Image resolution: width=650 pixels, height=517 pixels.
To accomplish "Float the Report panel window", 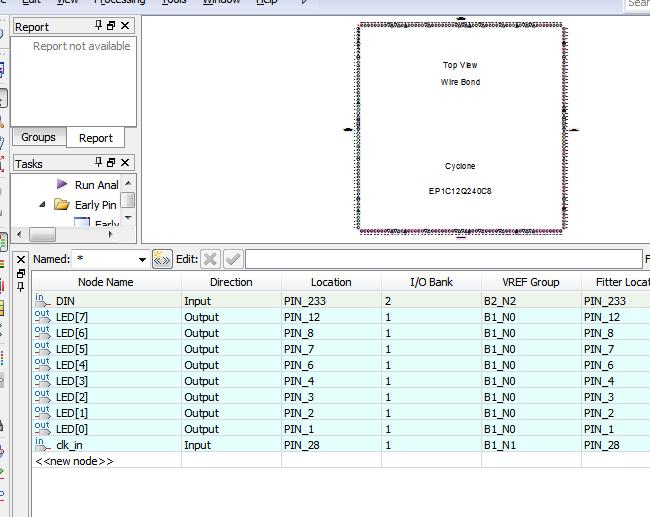I will coord(111,26).
